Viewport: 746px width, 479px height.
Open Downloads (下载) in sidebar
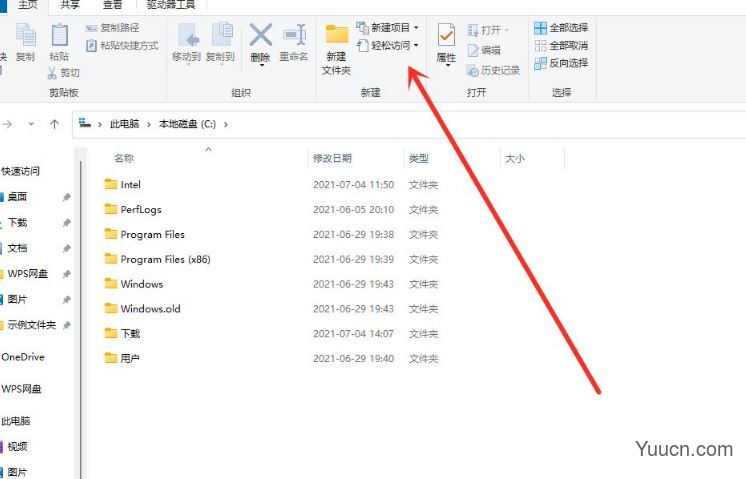(17, 223)
